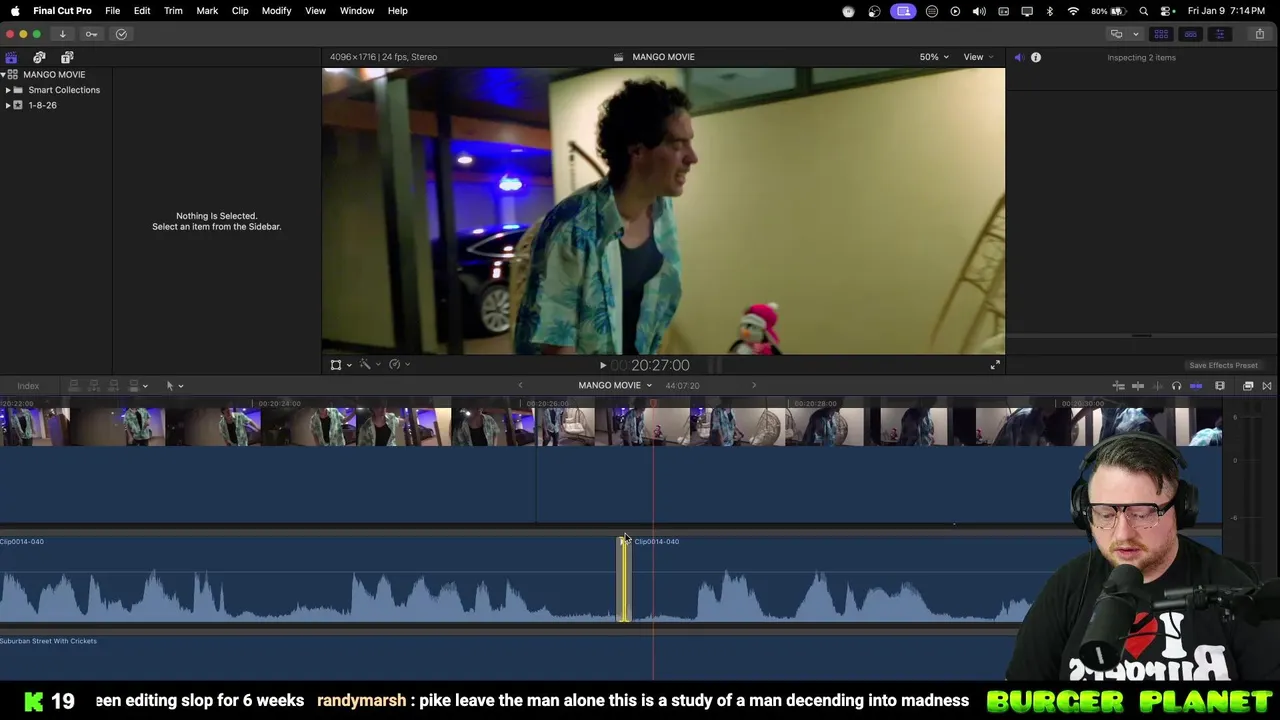Toggle solo headphone button
The width and height of the screenshot is (1280, 720).
pyautogui.click(x=1177, y=385)
